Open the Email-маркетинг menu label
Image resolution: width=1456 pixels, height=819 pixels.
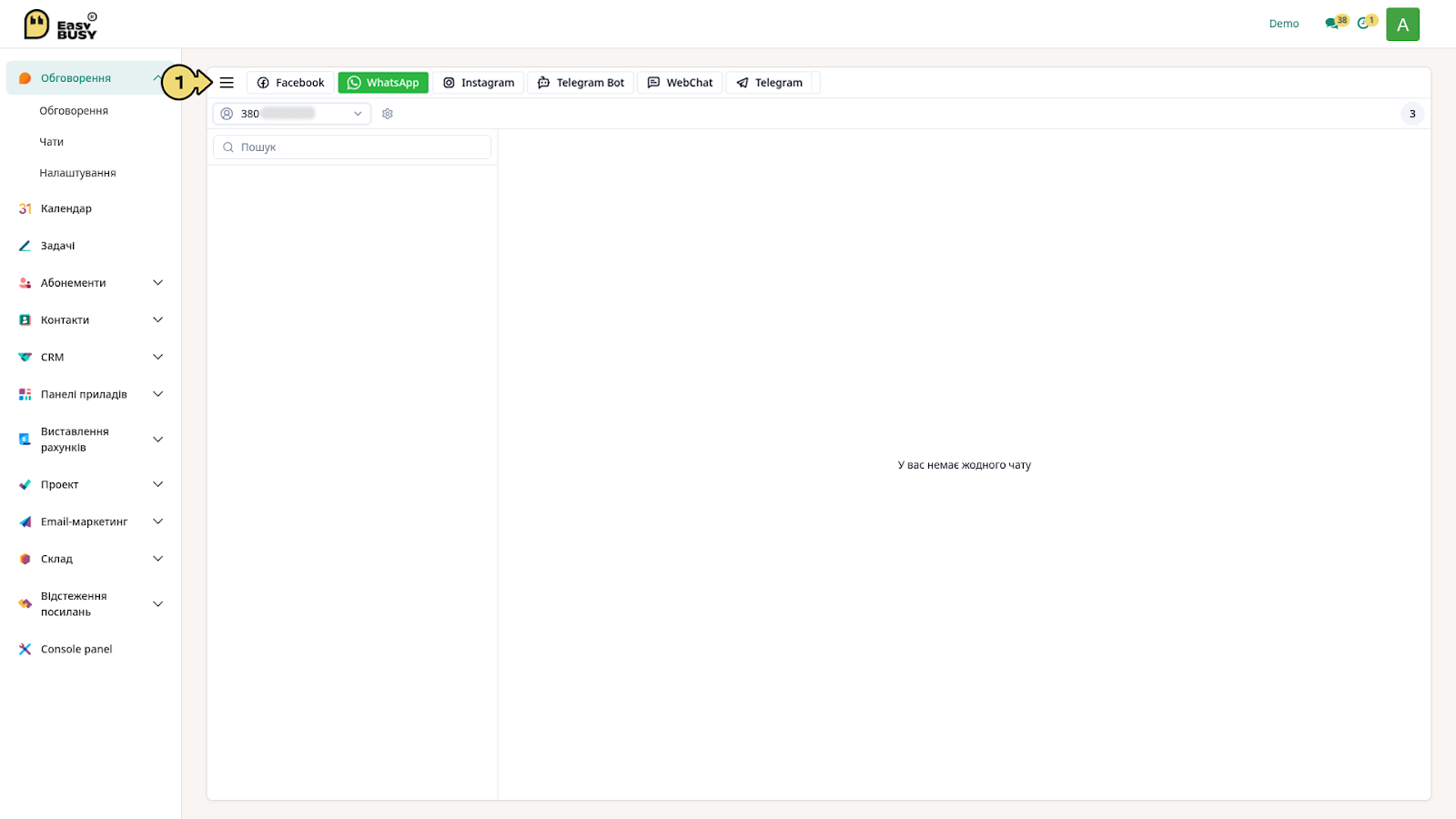84,521
